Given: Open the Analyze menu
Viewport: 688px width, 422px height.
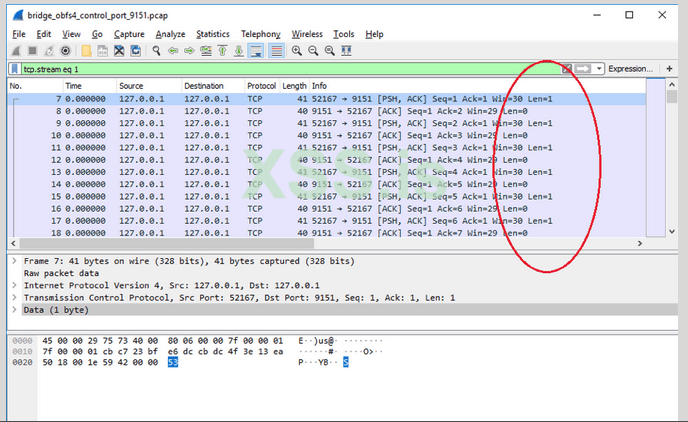Looking at the screenshot, I should click(x=170, y=34).
